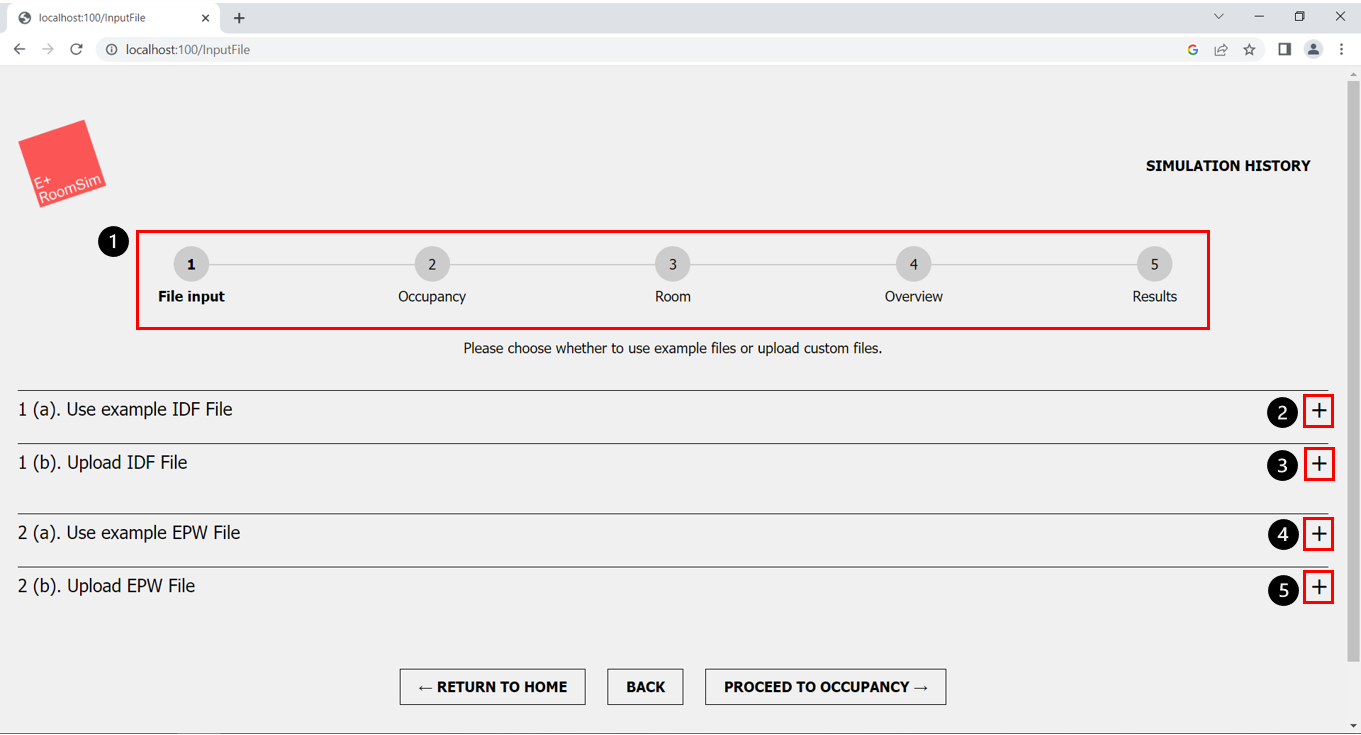
Task: Toggle the browser side panel icon
Action: point(1285,49)
